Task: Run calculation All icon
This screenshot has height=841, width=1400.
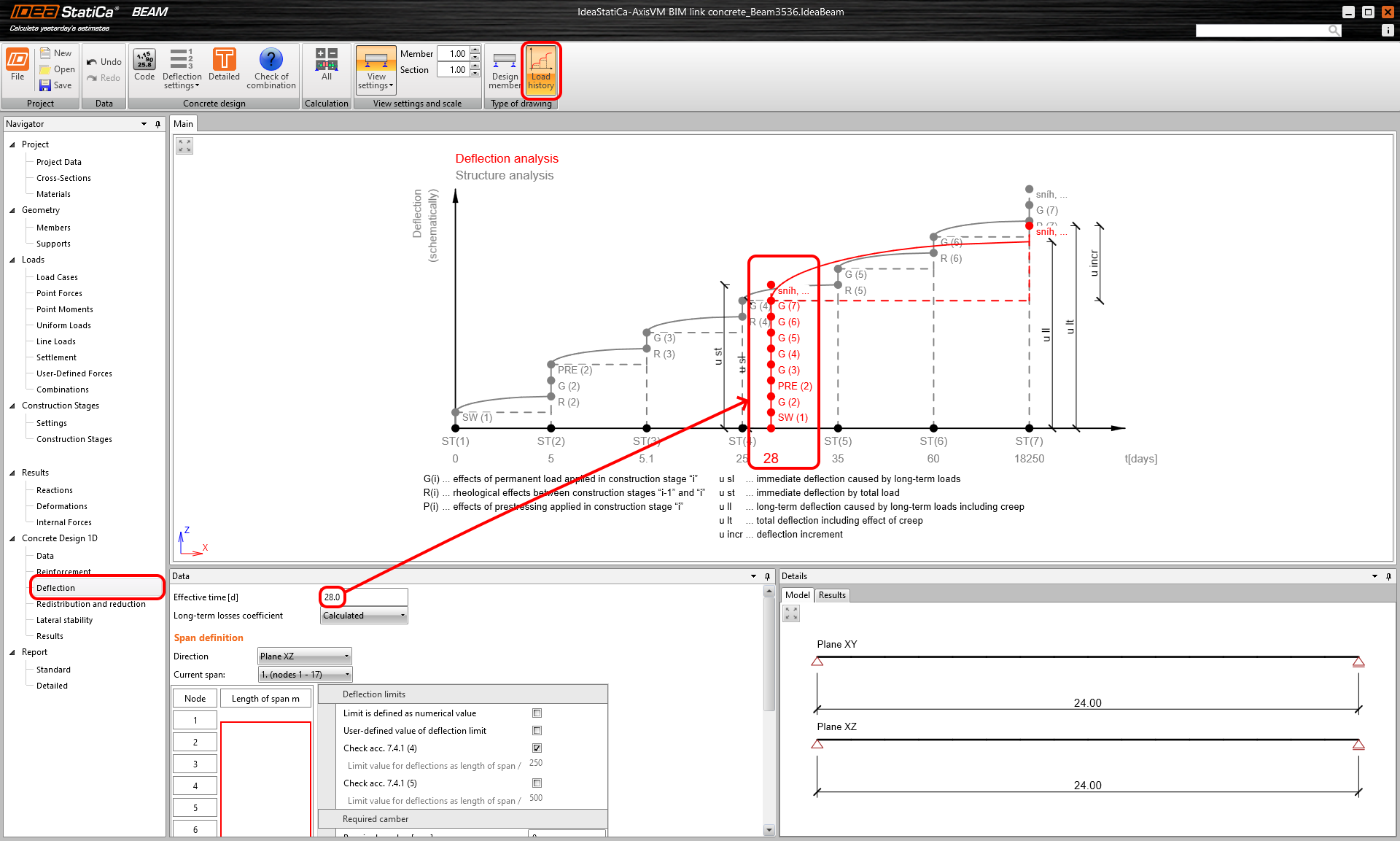Action: coord(327,61)
